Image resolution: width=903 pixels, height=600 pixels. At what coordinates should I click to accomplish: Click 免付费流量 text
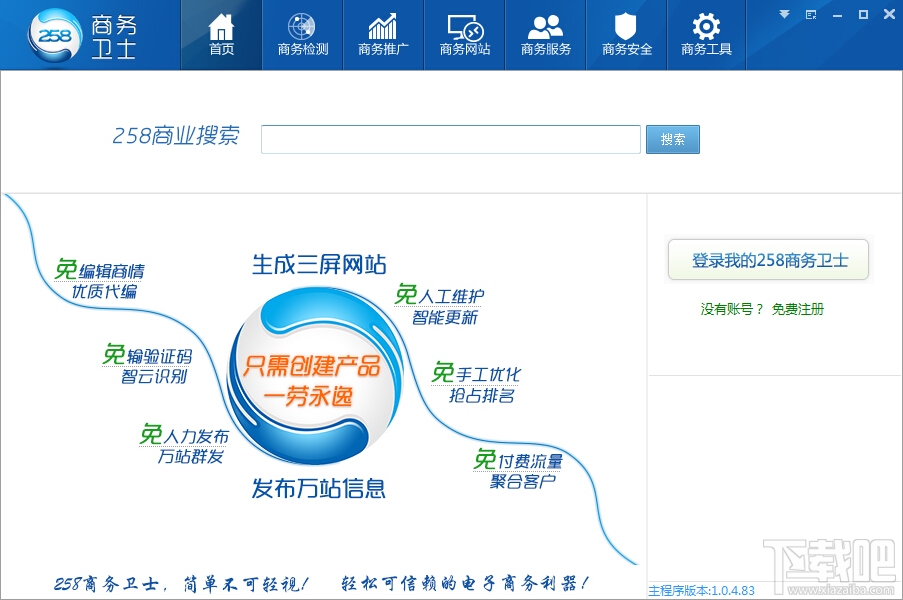pos(518,460)
